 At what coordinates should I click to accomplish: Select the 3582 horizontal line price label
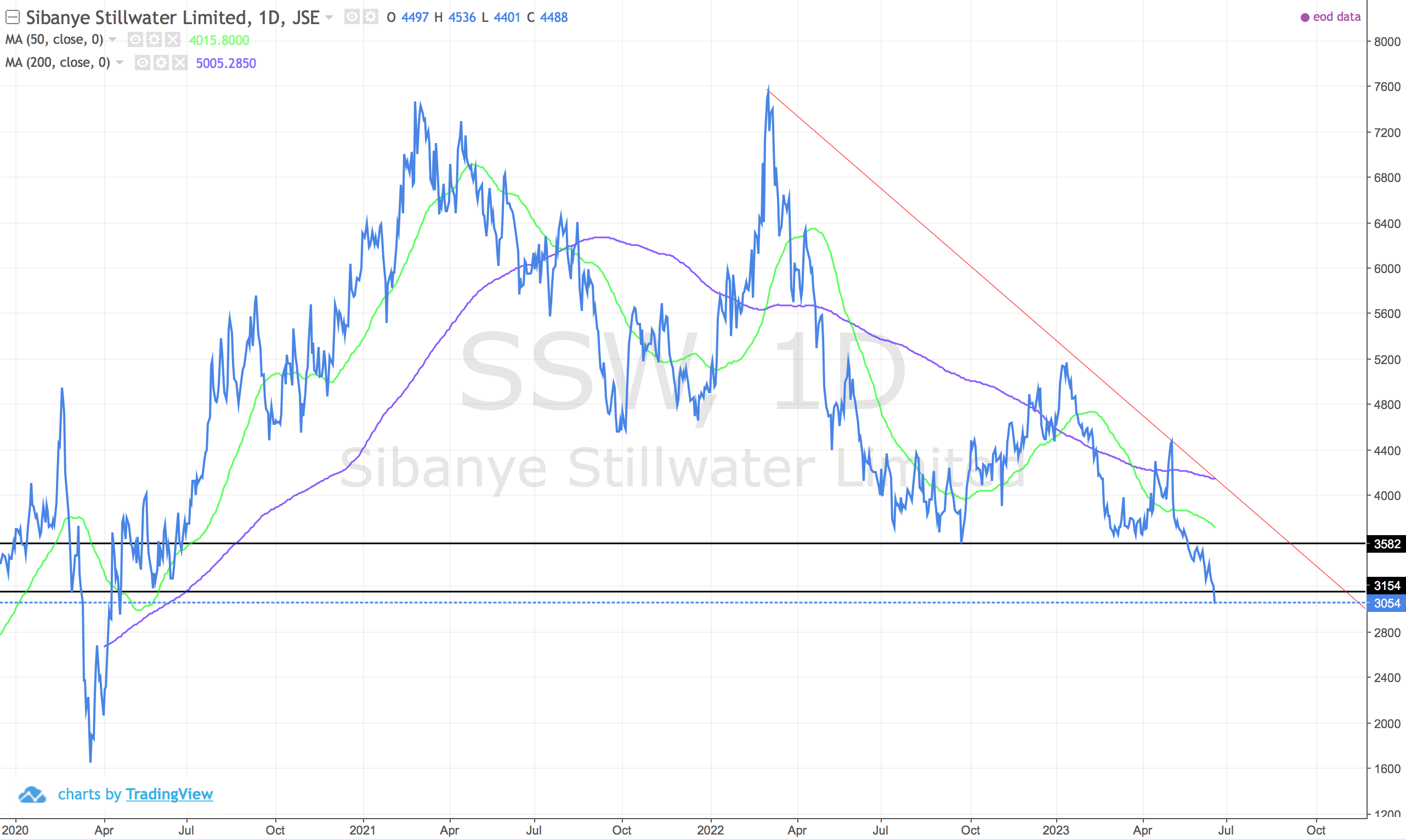coord(1386,544)
